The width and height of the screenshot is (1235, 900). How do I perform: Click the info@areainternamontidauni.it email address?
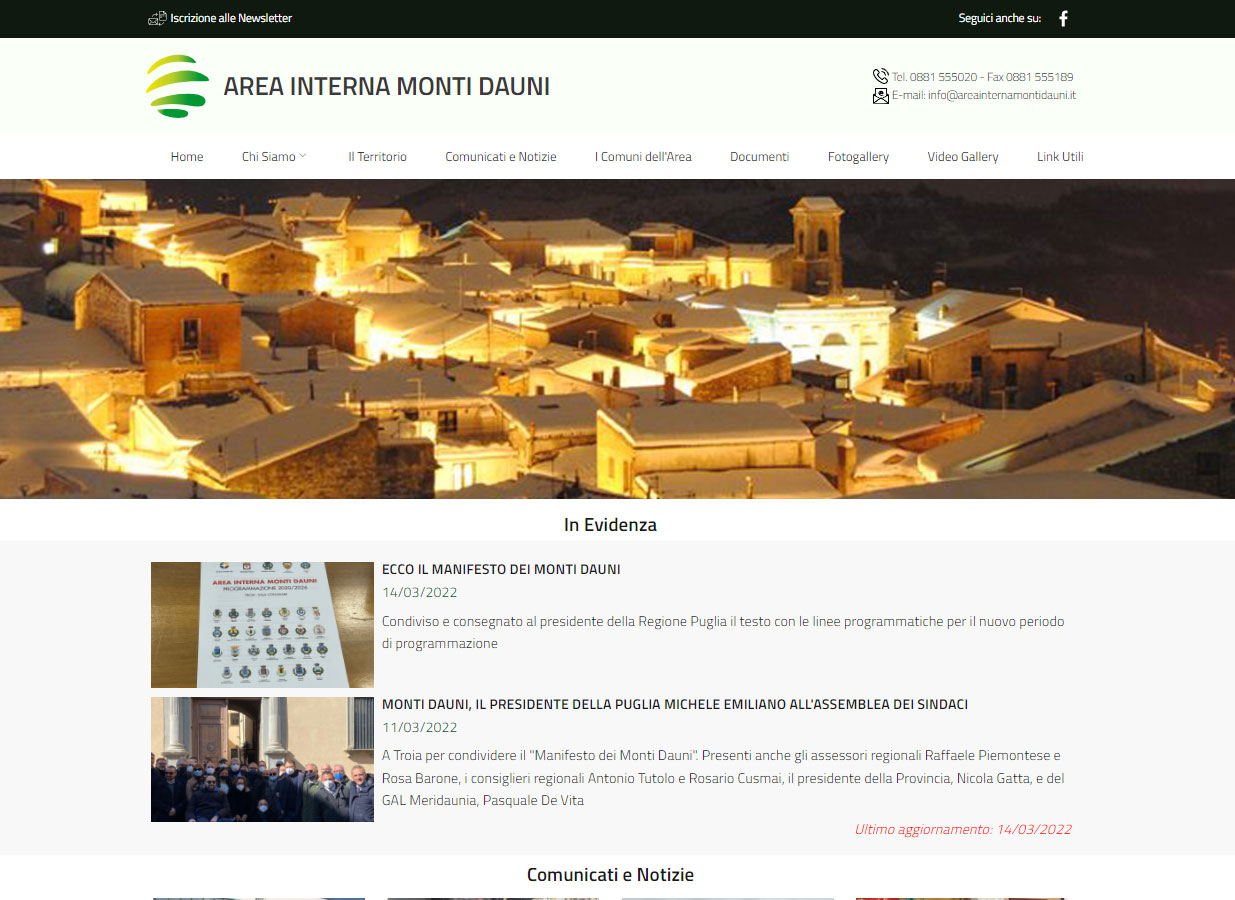(x=1002, y=96)
